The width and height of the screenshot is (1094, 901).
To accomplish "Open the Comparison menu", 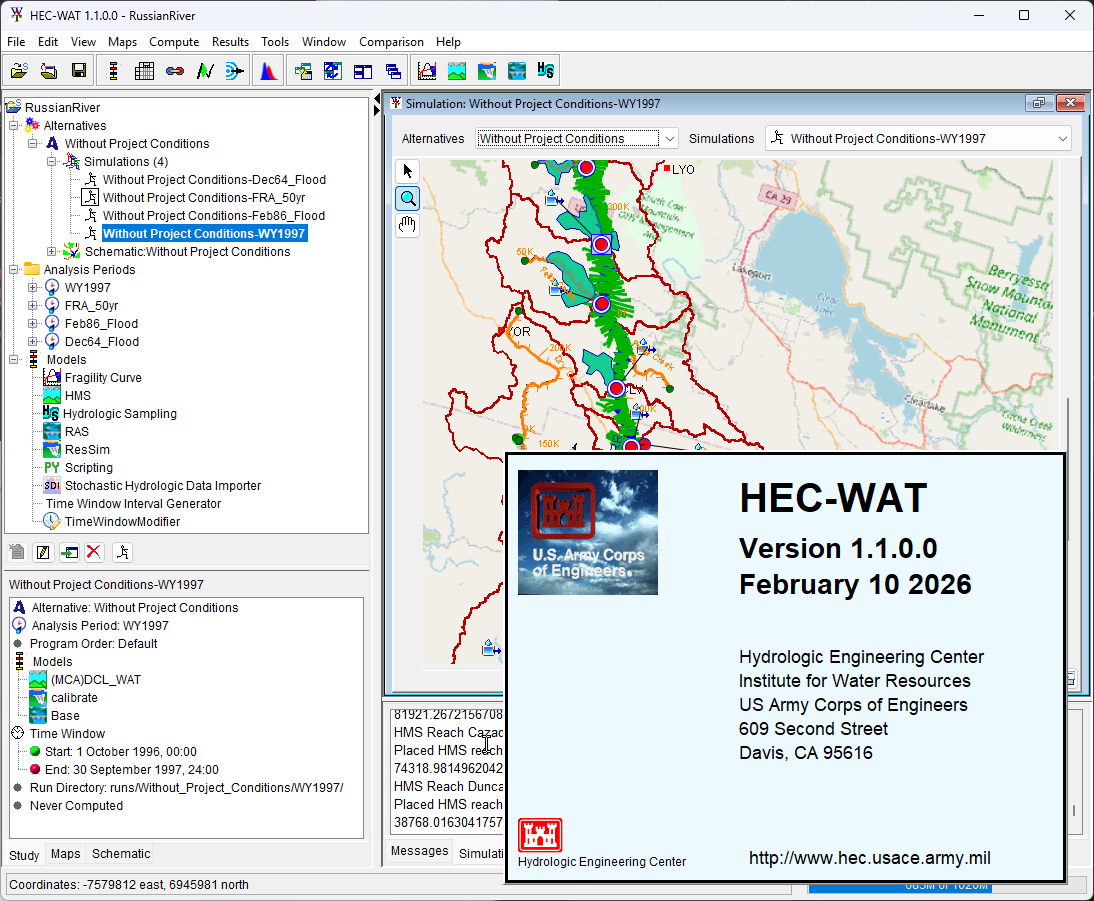I will point(391,42).
